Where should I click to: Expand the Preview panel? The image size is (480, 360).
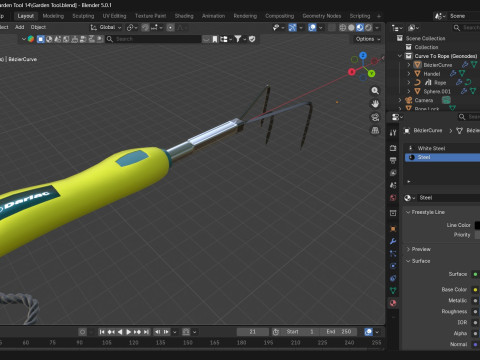point(408,249)
